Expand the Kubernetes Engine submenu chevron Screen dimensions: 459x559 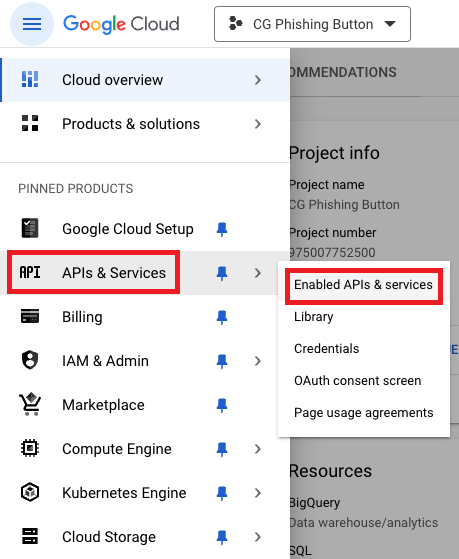point(258,493)
